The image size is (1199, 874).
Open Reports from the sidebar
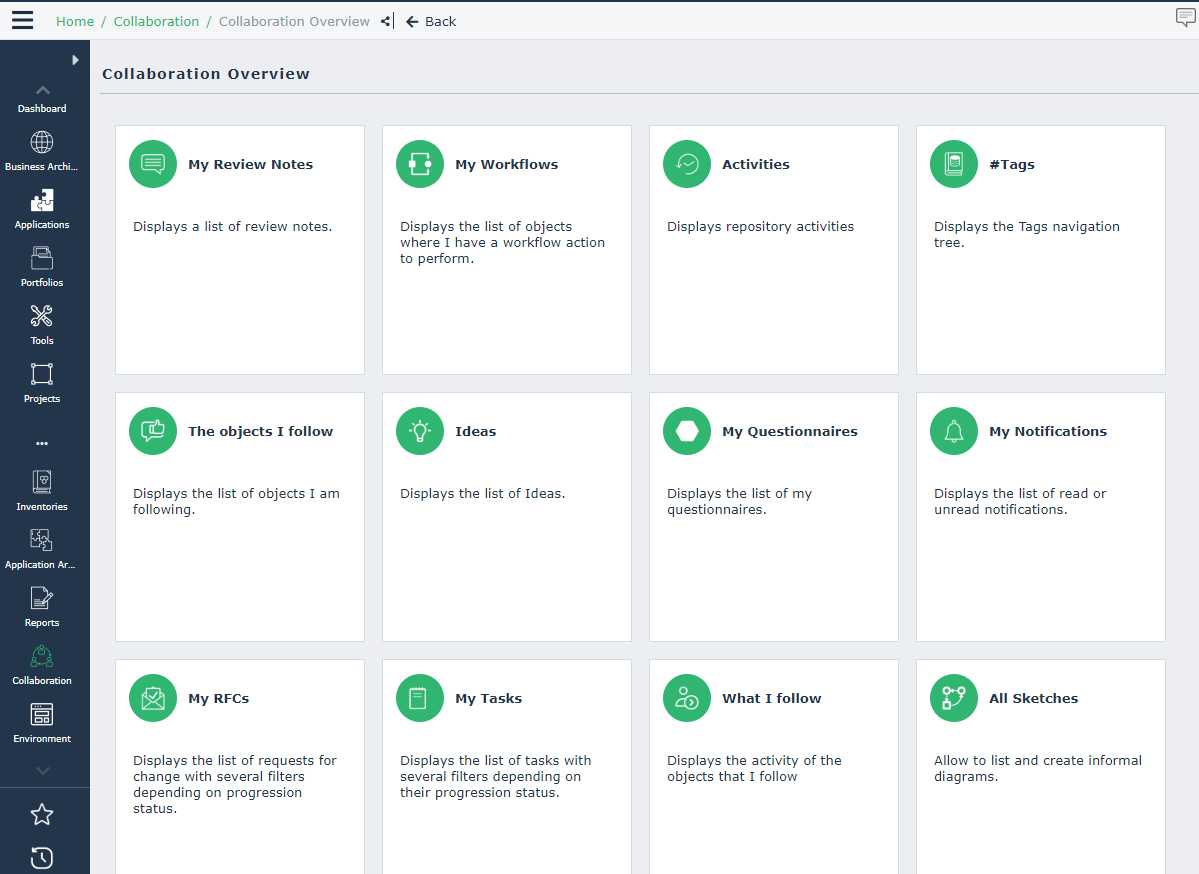click(42, 607)
